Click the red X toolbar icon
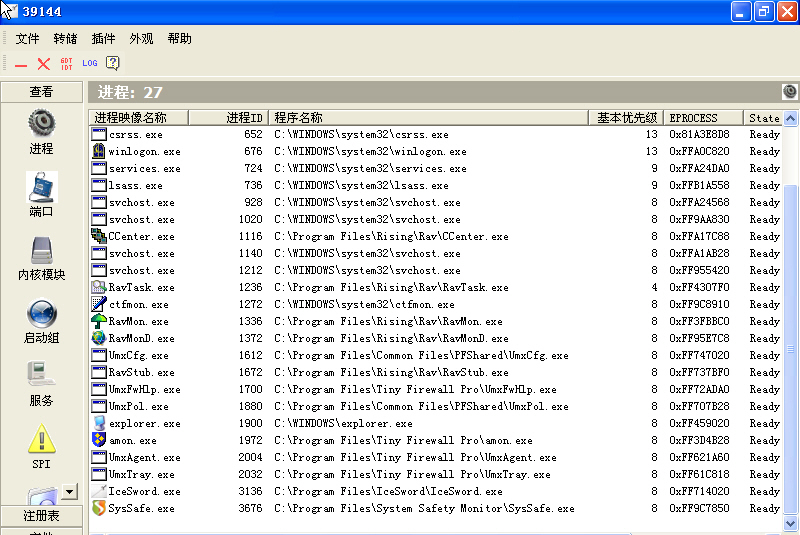This screenshot has width=800, height=535. pos(44,63)
